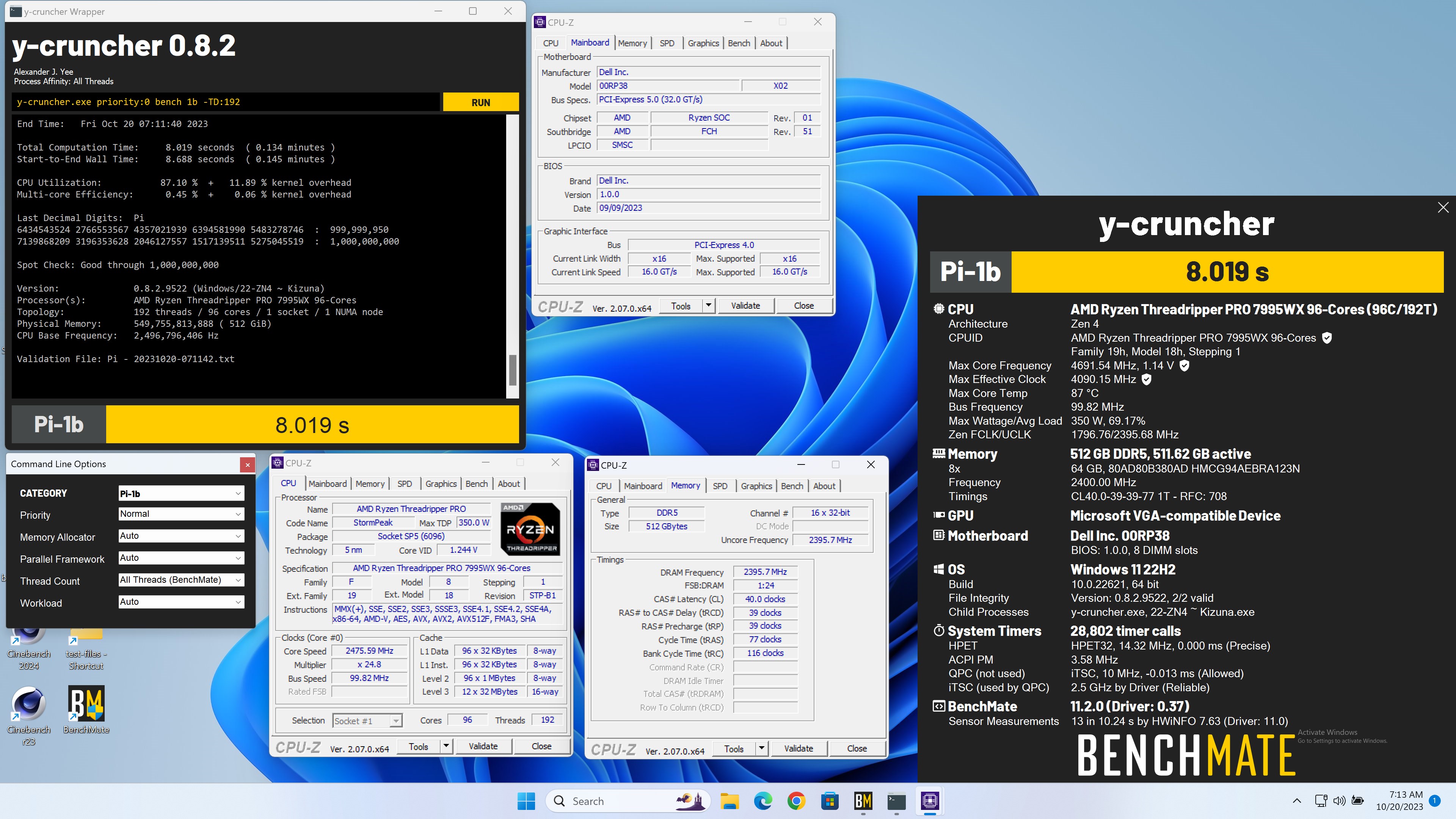Open CPU-Z from the taskbar

pos(930,801)
